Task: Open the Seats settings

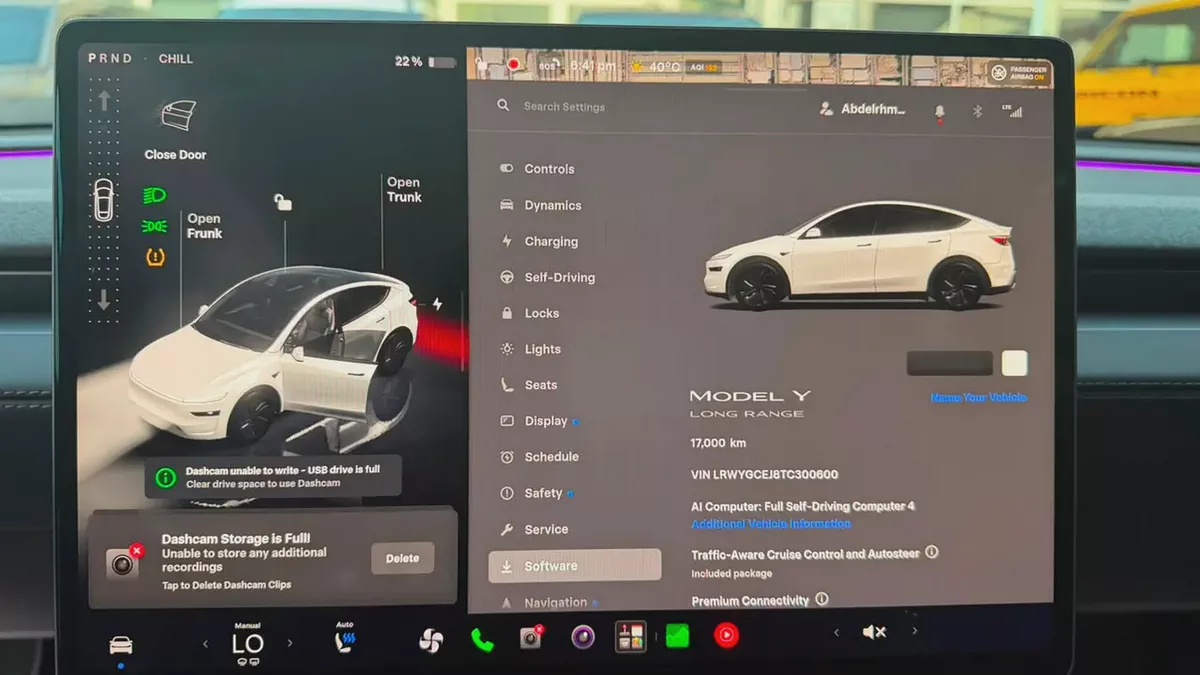Action: 528,385
